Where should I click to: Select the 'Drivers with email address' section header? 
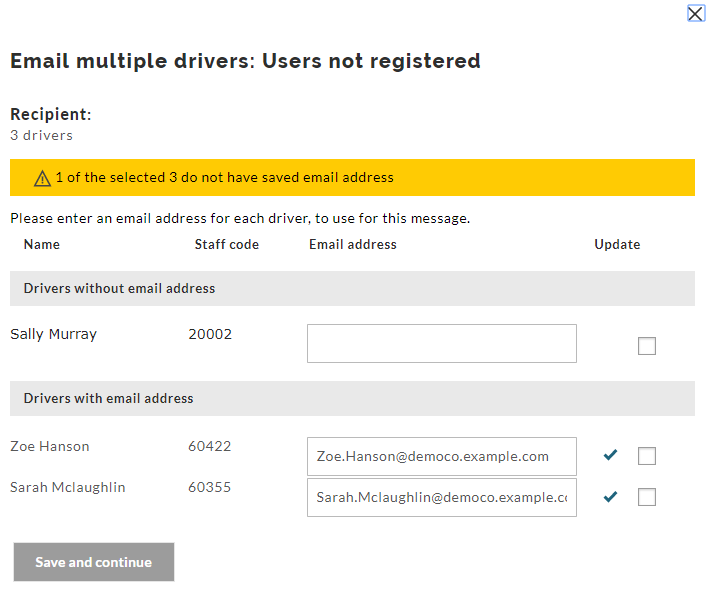tap(108, 398)
